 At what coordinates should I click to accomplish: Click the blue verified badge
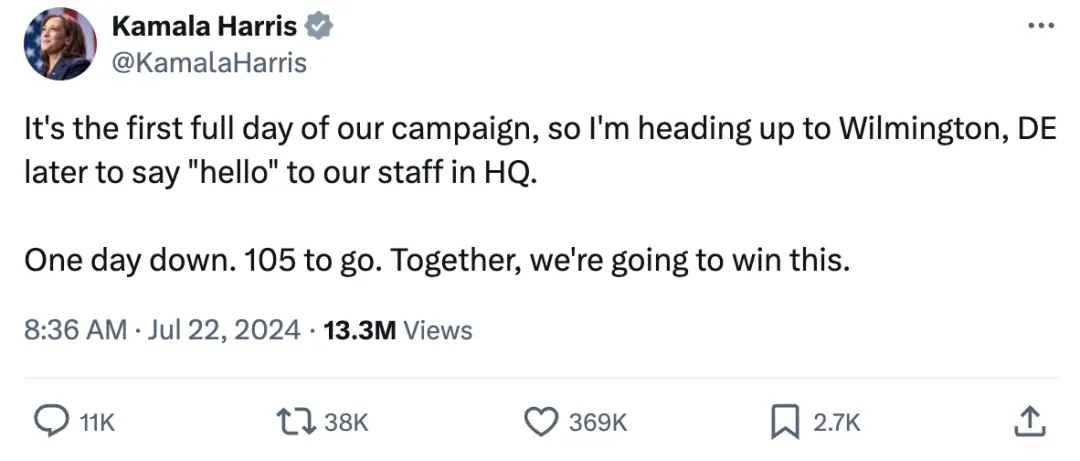click(319, 26)
